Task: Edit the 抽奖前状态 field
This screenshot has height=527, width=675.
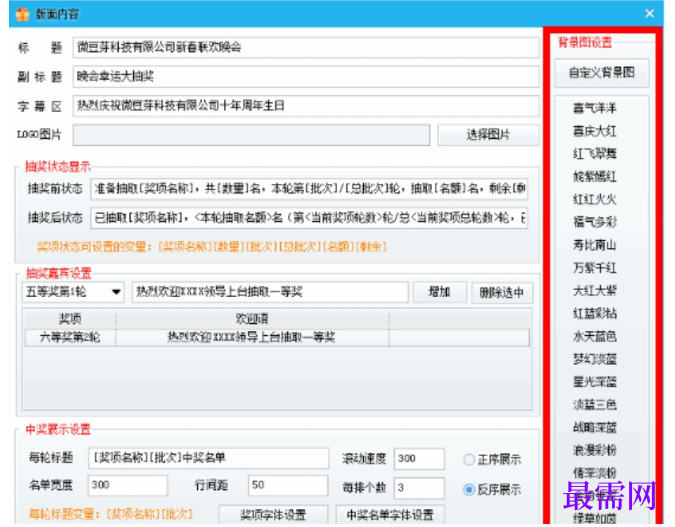Action: 309,189
